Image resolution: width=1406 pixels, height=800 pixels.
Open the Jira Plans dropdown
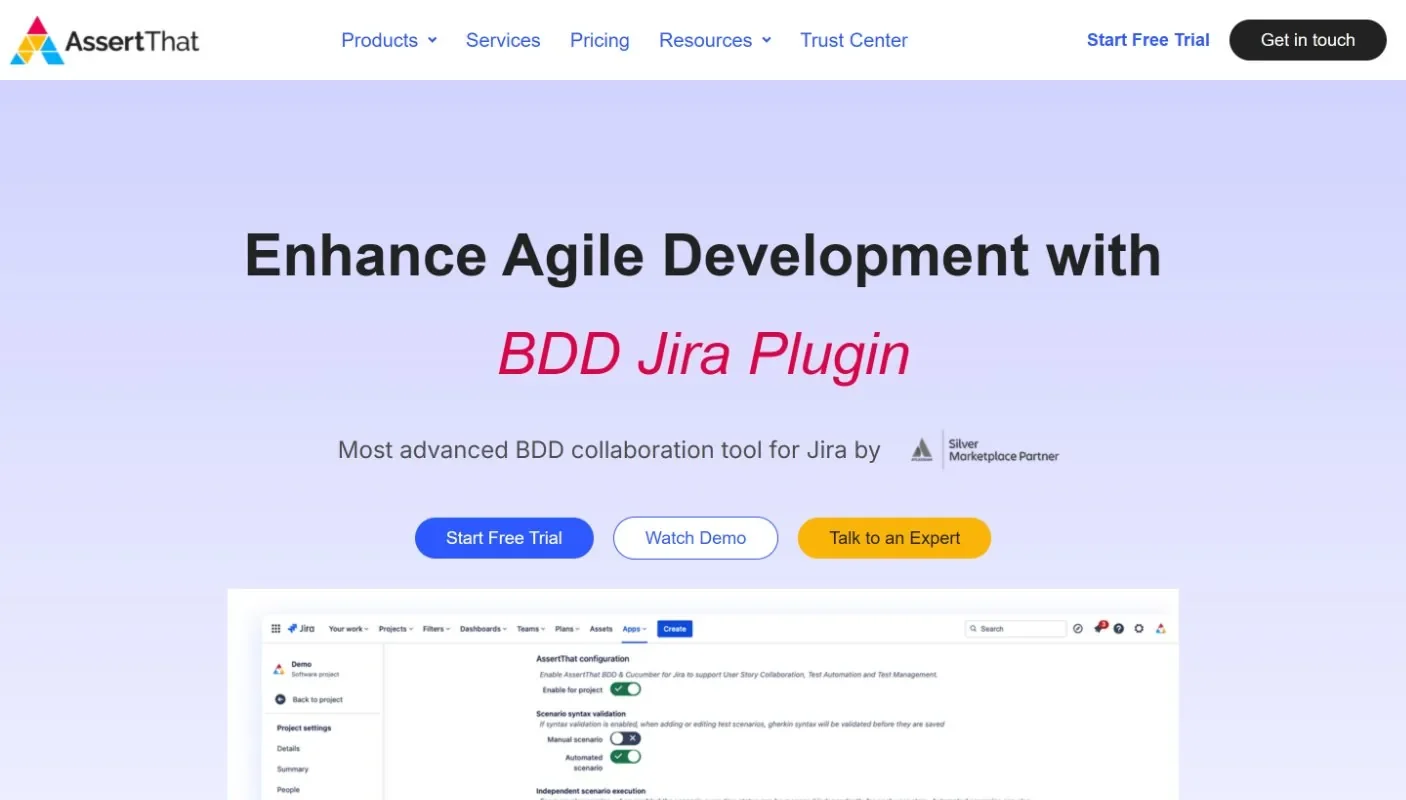[x=568, y=629]
